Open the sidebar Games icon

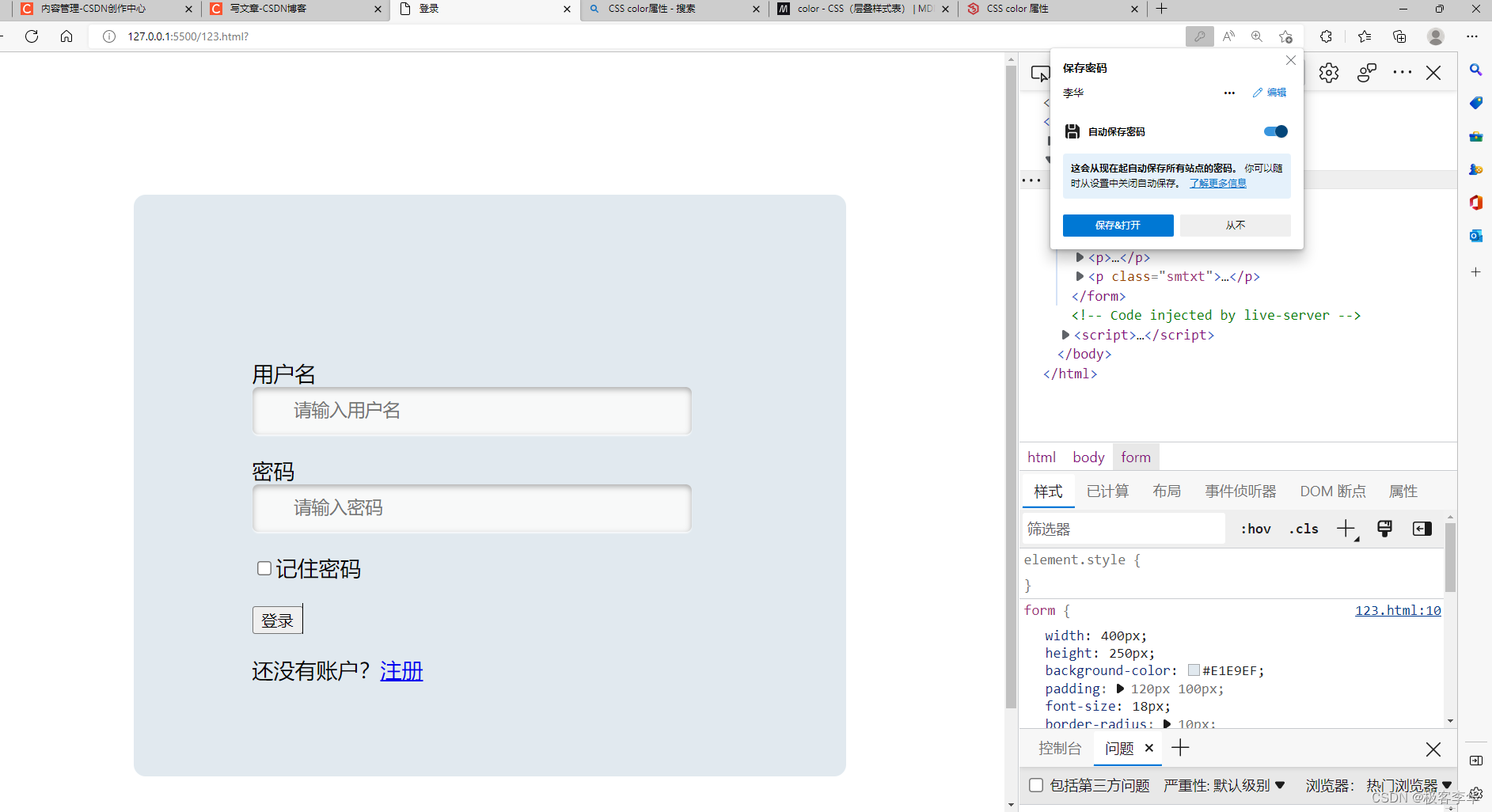coord(1476,169)
